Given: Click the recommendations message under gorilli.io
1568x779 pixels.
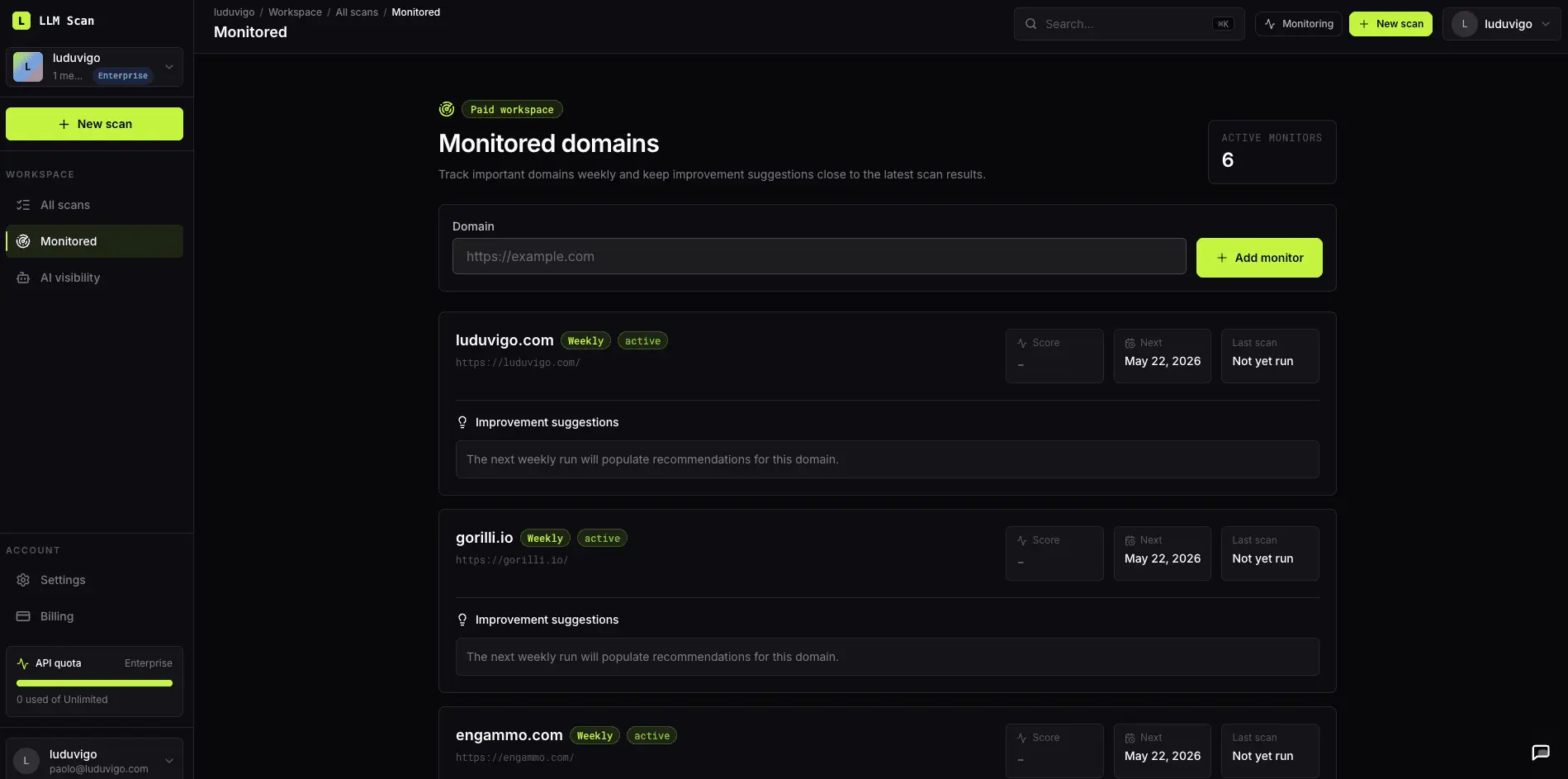Looking at the screenshot, I should [x=887, y=657].
